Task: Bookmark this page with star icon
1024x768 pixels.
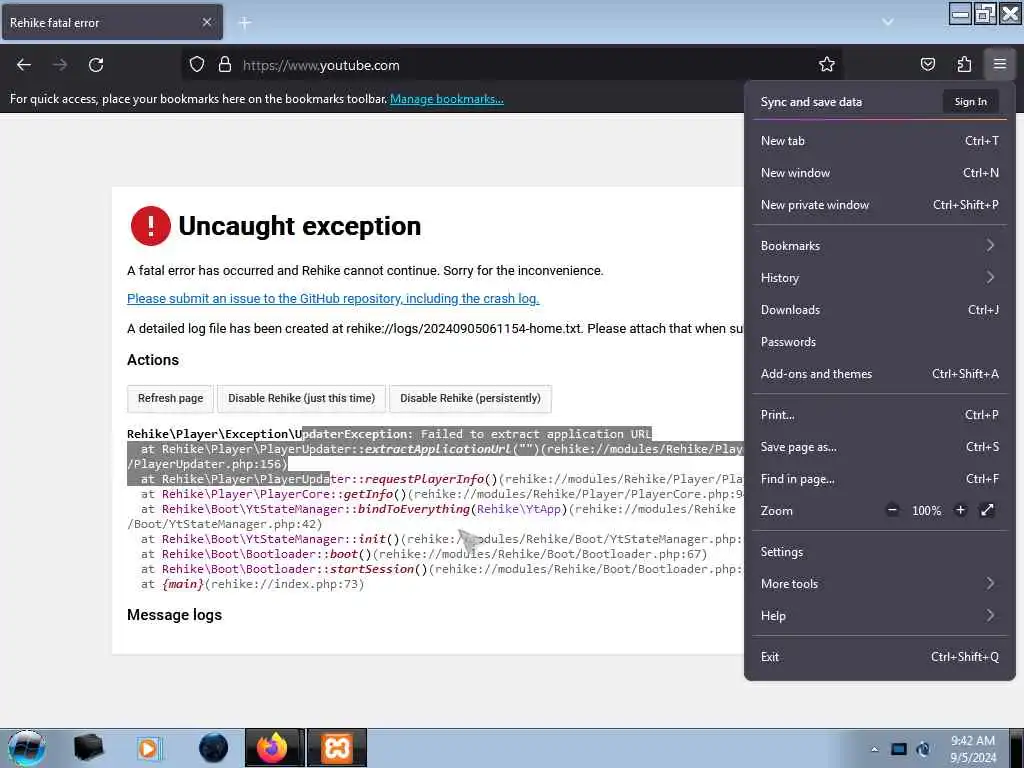Action: [x=827, y=64]
